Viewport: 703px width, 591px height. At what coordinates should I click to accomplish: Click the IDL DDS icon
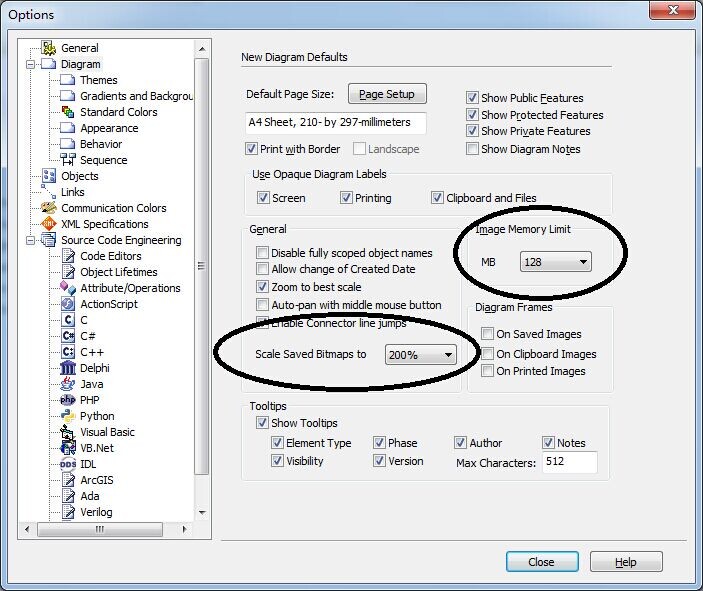pyautogui.click(x=68, y=464)
